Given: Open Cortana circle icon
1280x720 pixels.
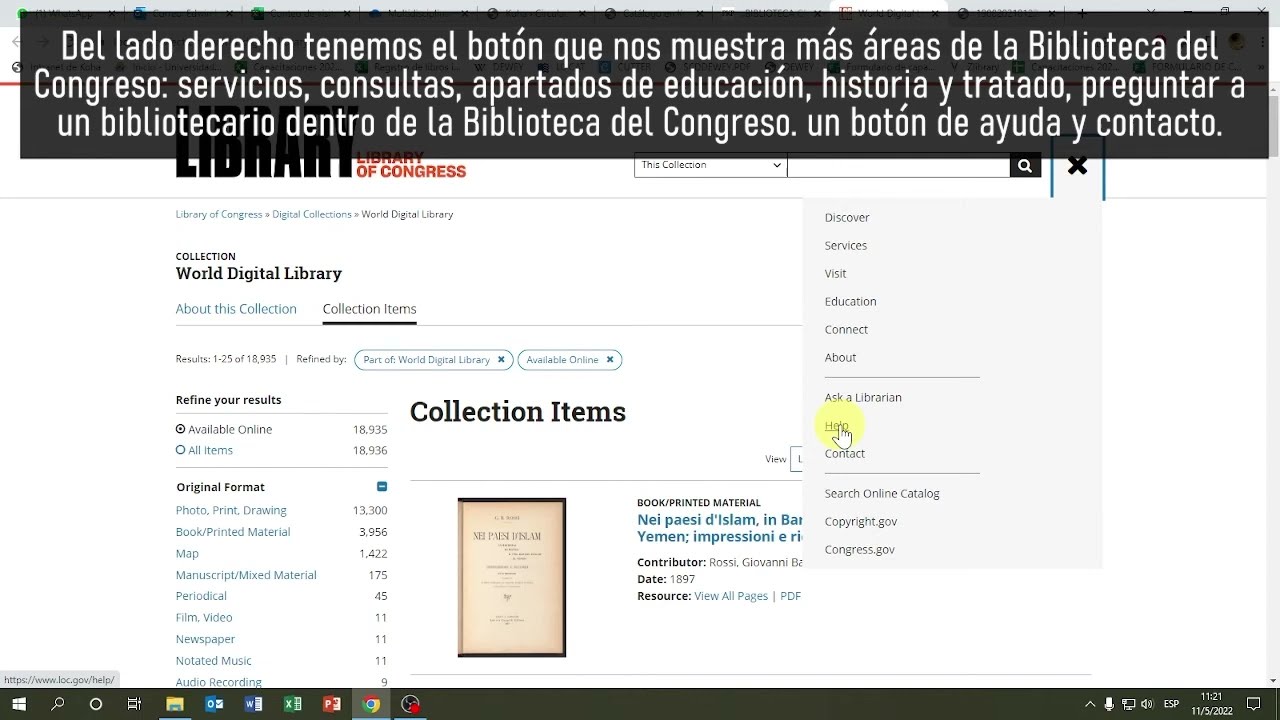Looking at the screenshot, I should (96, 704).
